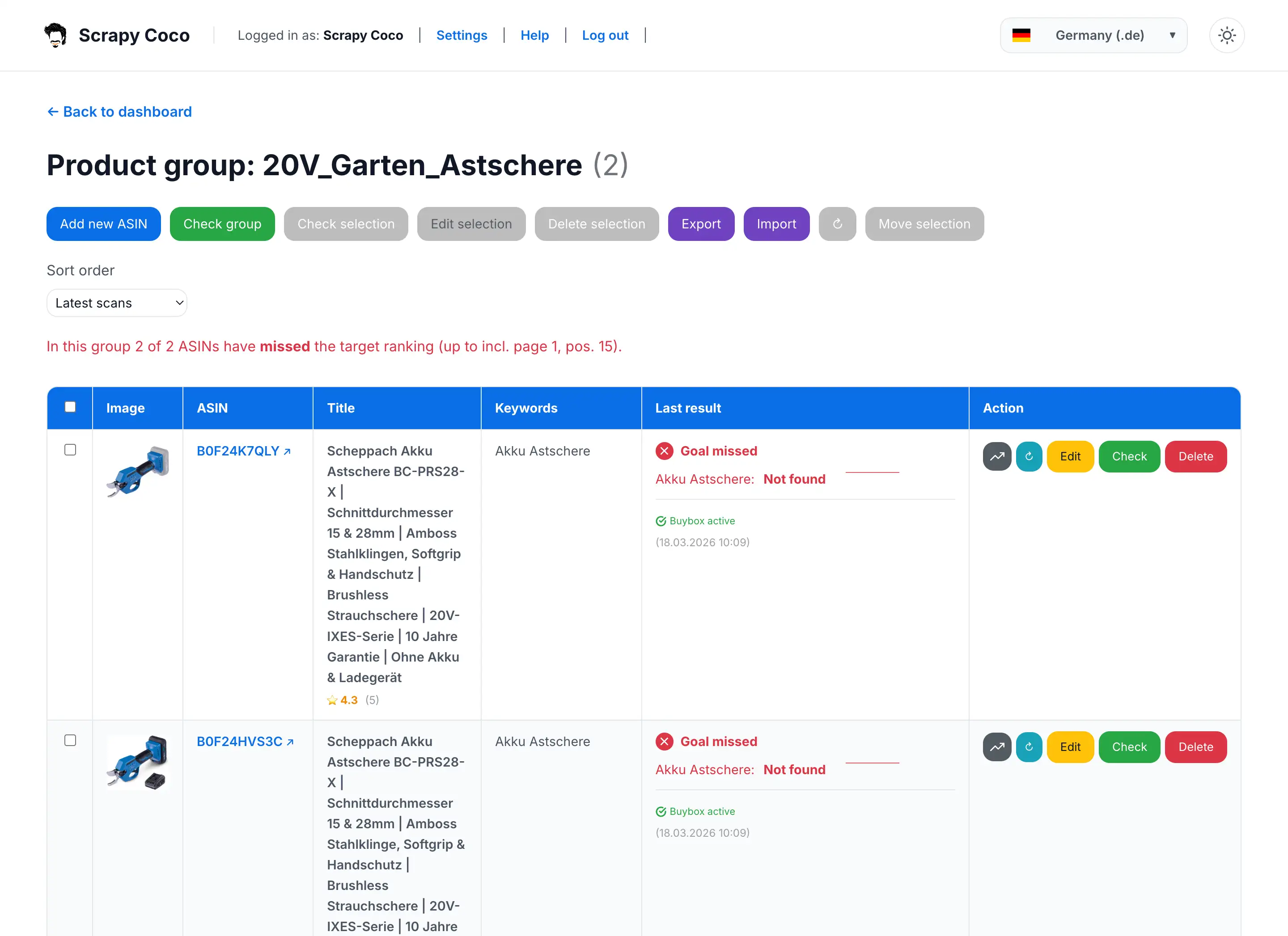Click the refresh icon button in the toolbar
The image size is (1288, 936).
pos(837,223)
